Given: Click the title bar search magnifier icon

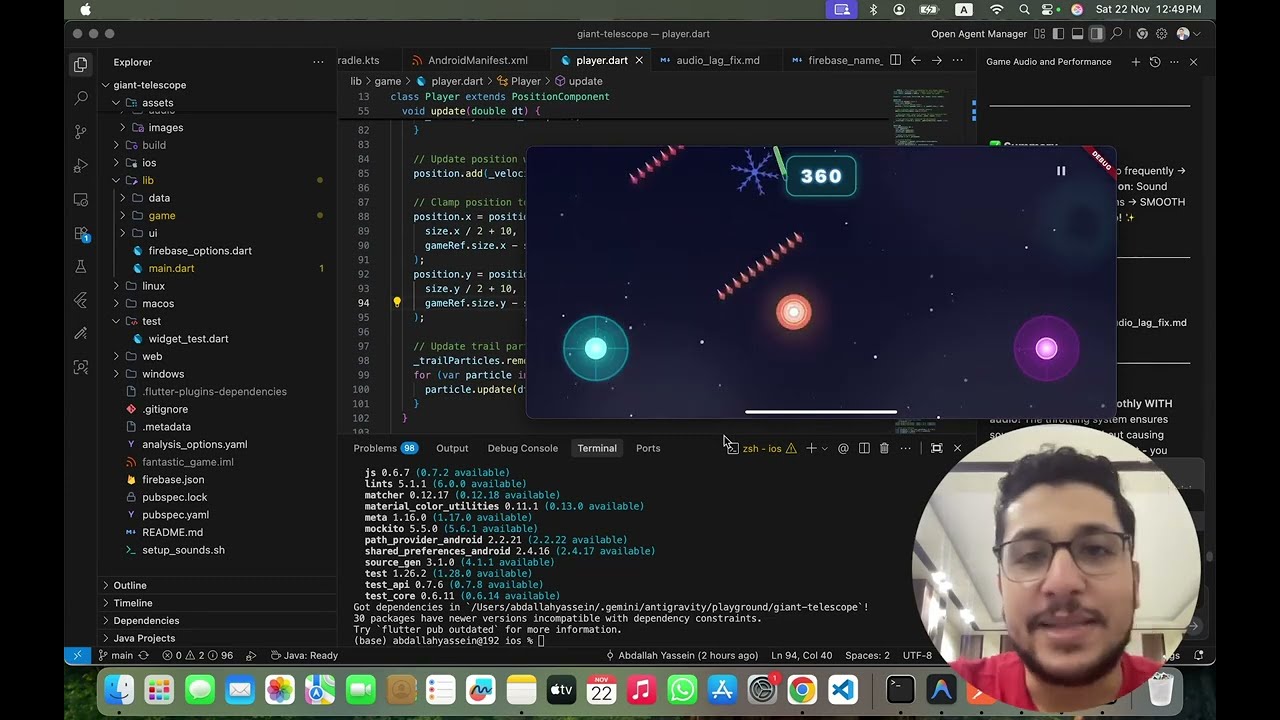Looking at the screenshot, I should pyautogui.click(x=1117, y=34).
